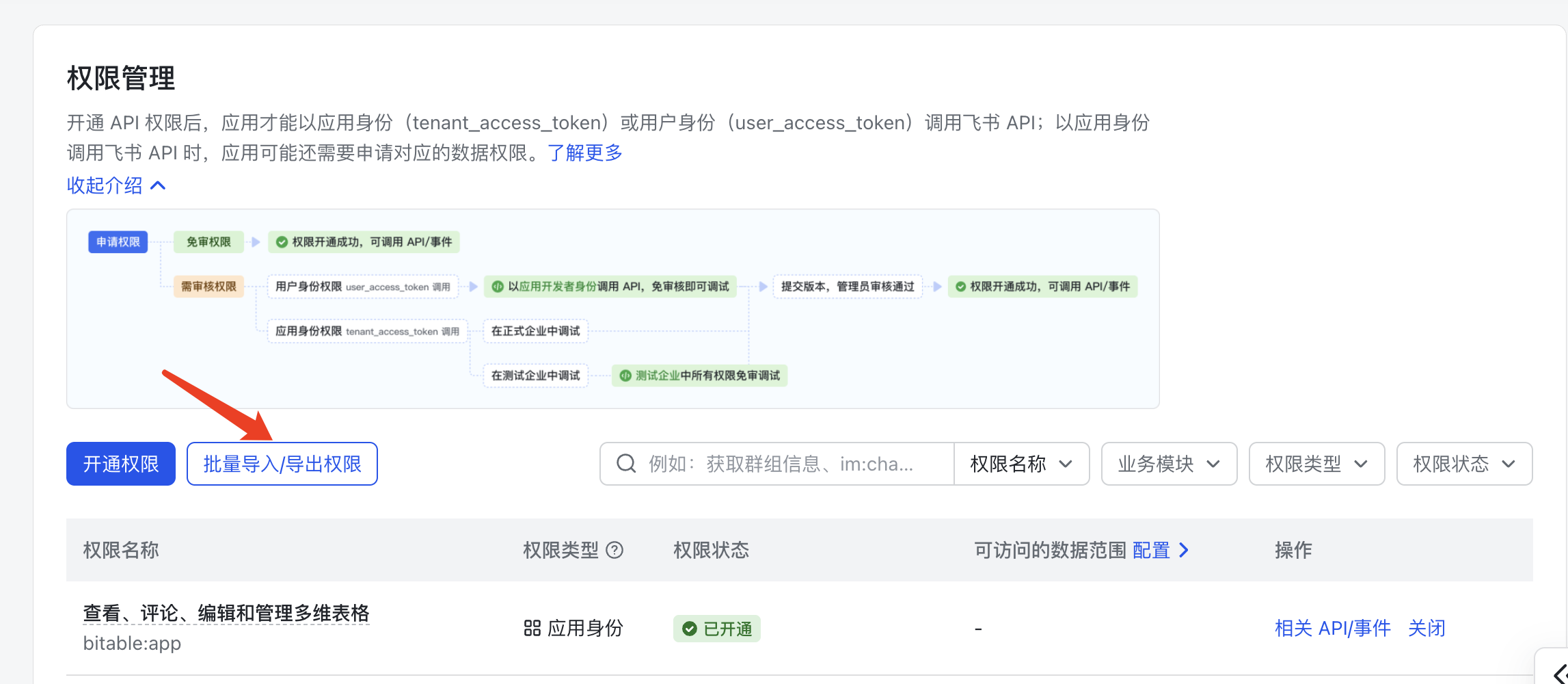Click permission name 查看、评论、编辑和管理多维表格

(x=226, y=613)
